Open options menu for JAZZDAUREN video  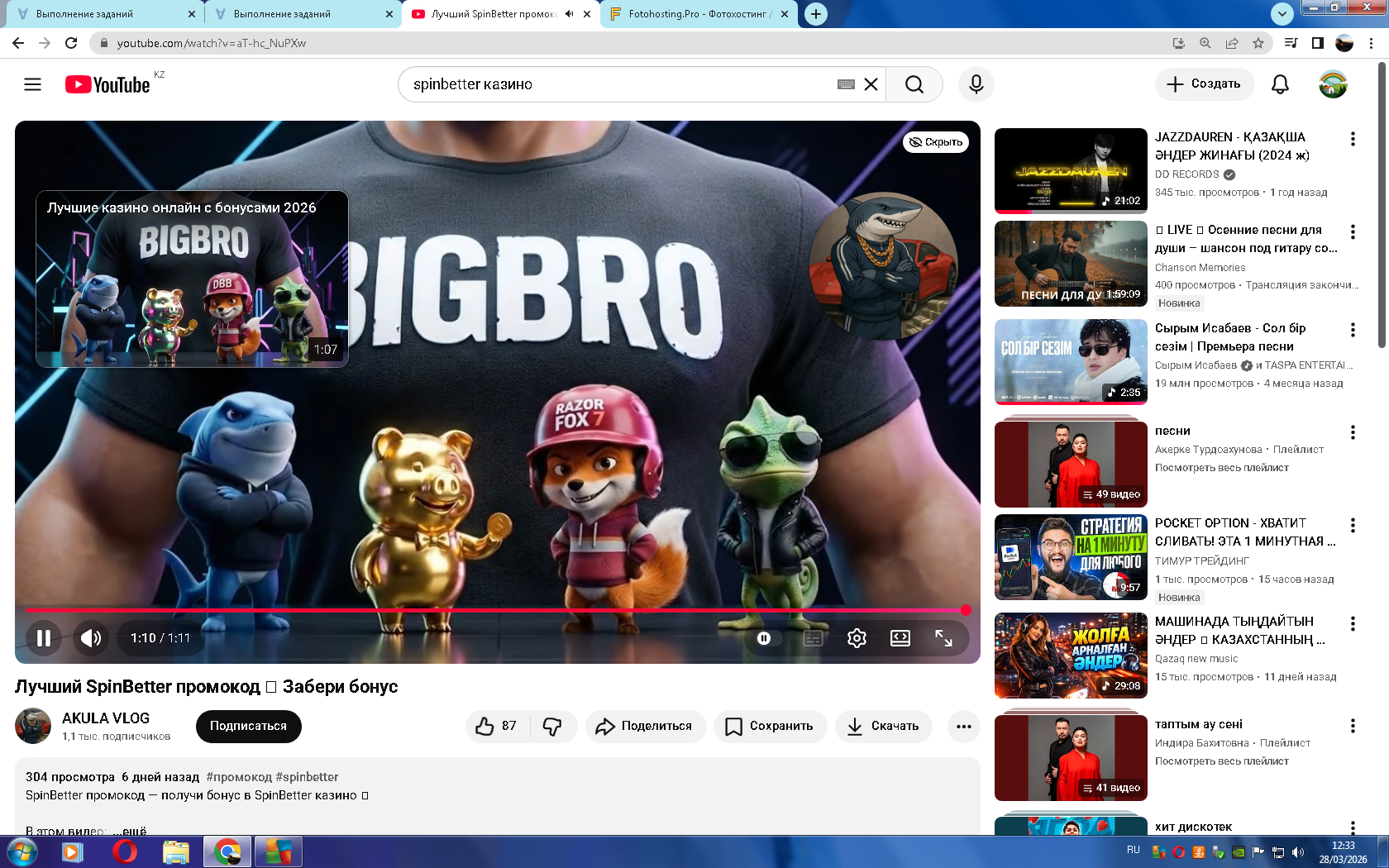pos(1353,139)
